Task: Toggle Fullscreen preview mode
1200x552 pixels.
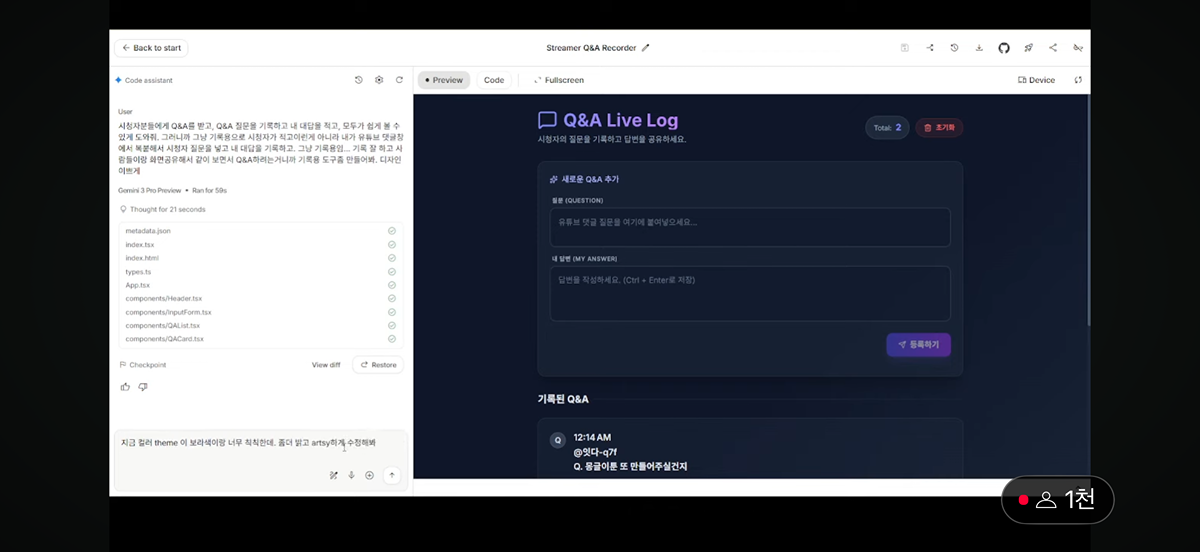Action: point(559,80)
